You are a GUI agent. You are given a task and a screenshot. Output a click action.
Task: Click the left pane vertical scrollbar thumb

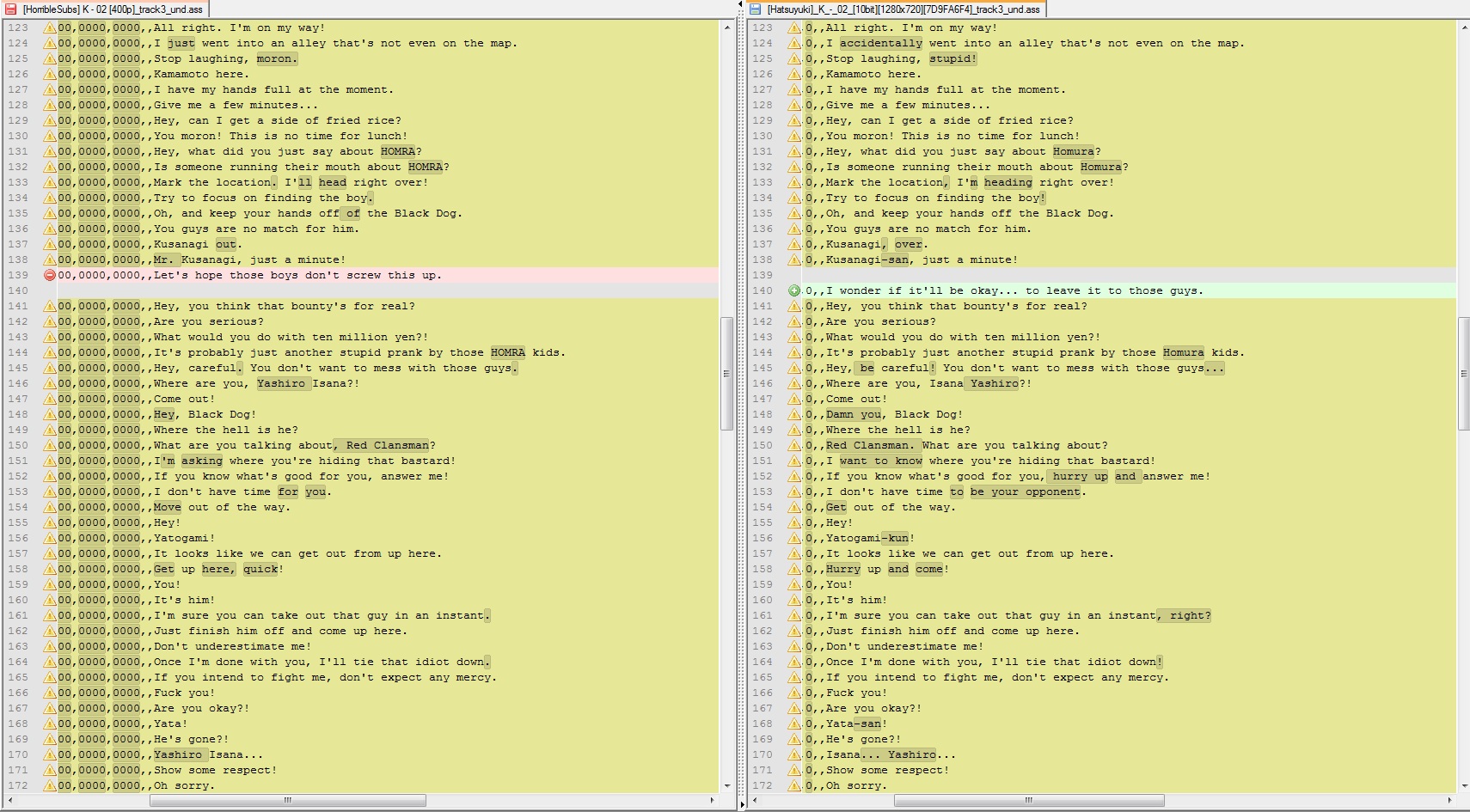(727, 373)
